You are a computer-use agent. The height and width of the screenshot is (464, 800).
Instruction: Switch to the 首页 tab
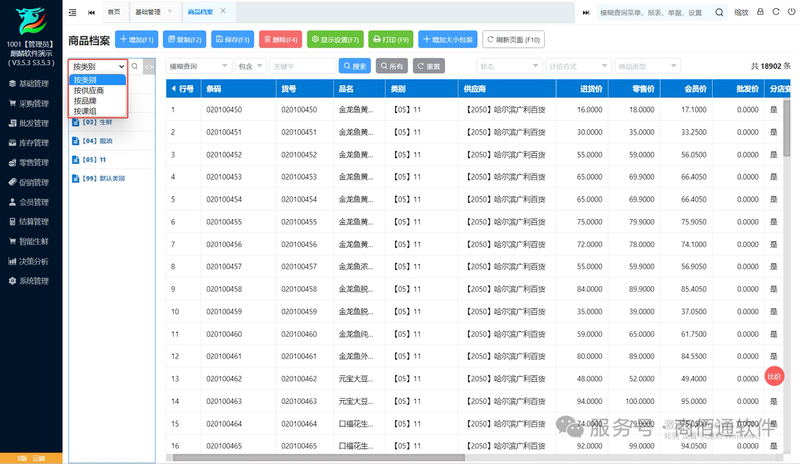point(114,12)
